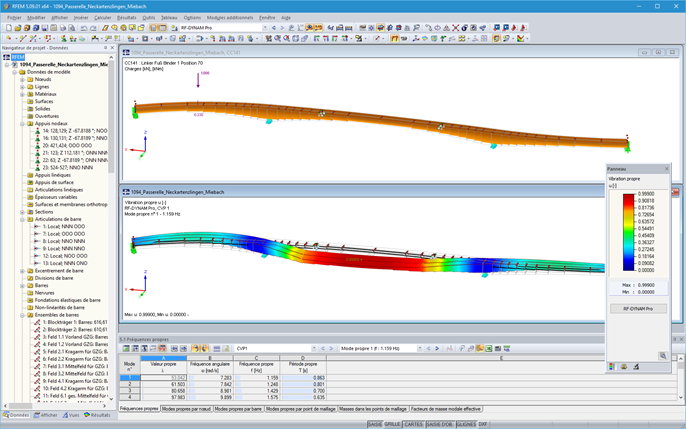
Task: Toggle the highlighted show values icon in top toolbar
Action: click(x=319, y=28)
